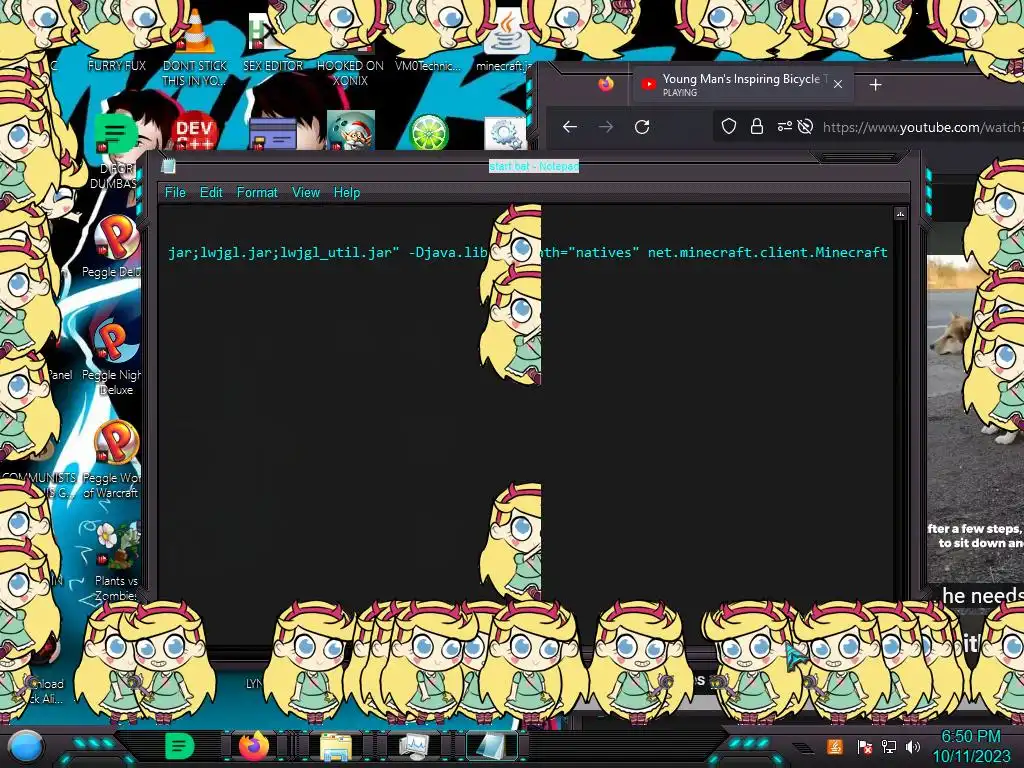Screen dimensions: 1024x768
Task: Select the green speech-bubble desktop icon
Action: point(116,133)
